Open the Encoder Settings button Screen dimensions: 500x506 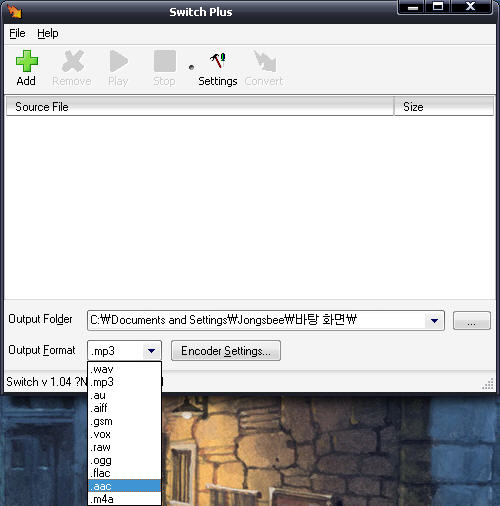[x=226, y=351]
